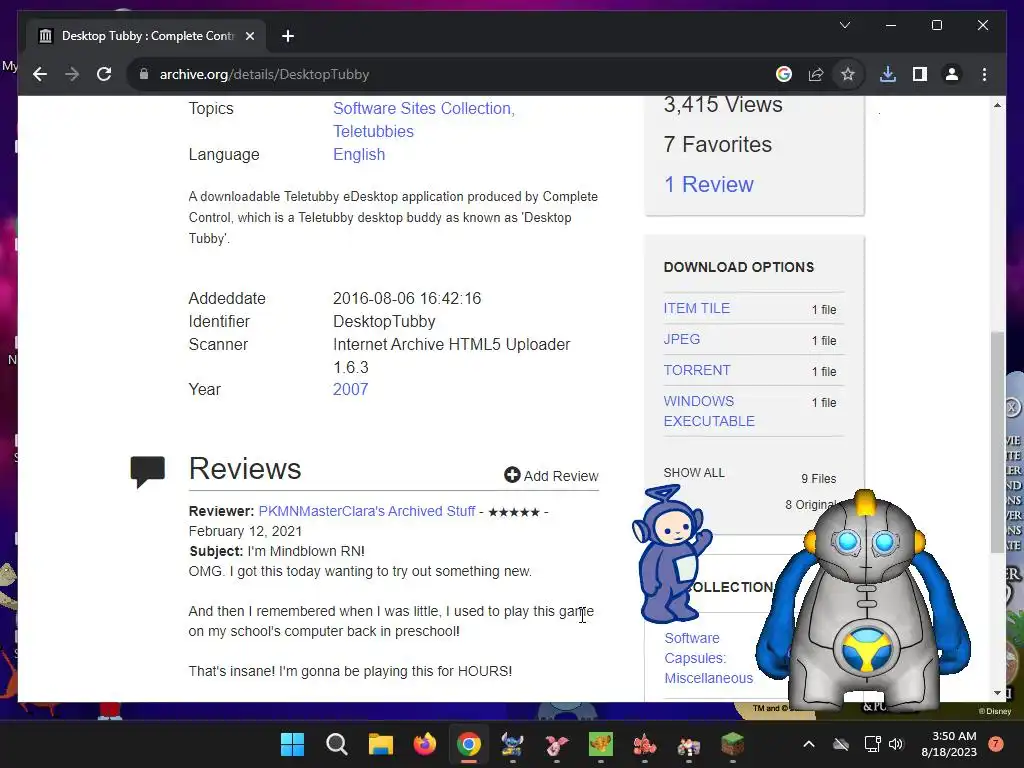Open the tab search chevron
Image resolution: width=1024 pixels, height=768 pixels.
(844, 25)
